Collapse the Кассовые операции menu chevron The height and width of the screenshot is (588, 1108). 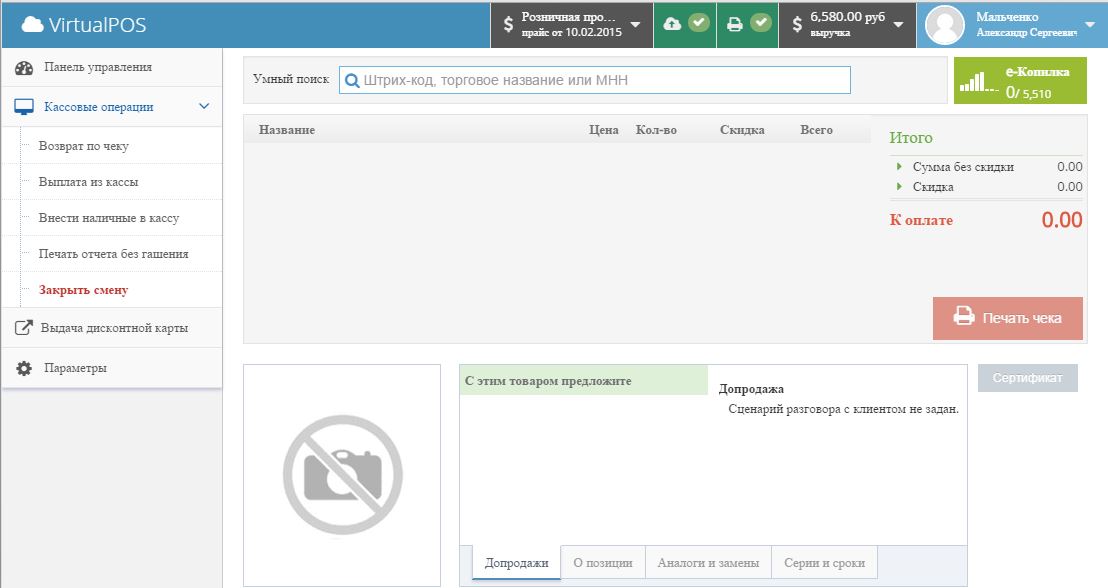[x=204, y=105]
